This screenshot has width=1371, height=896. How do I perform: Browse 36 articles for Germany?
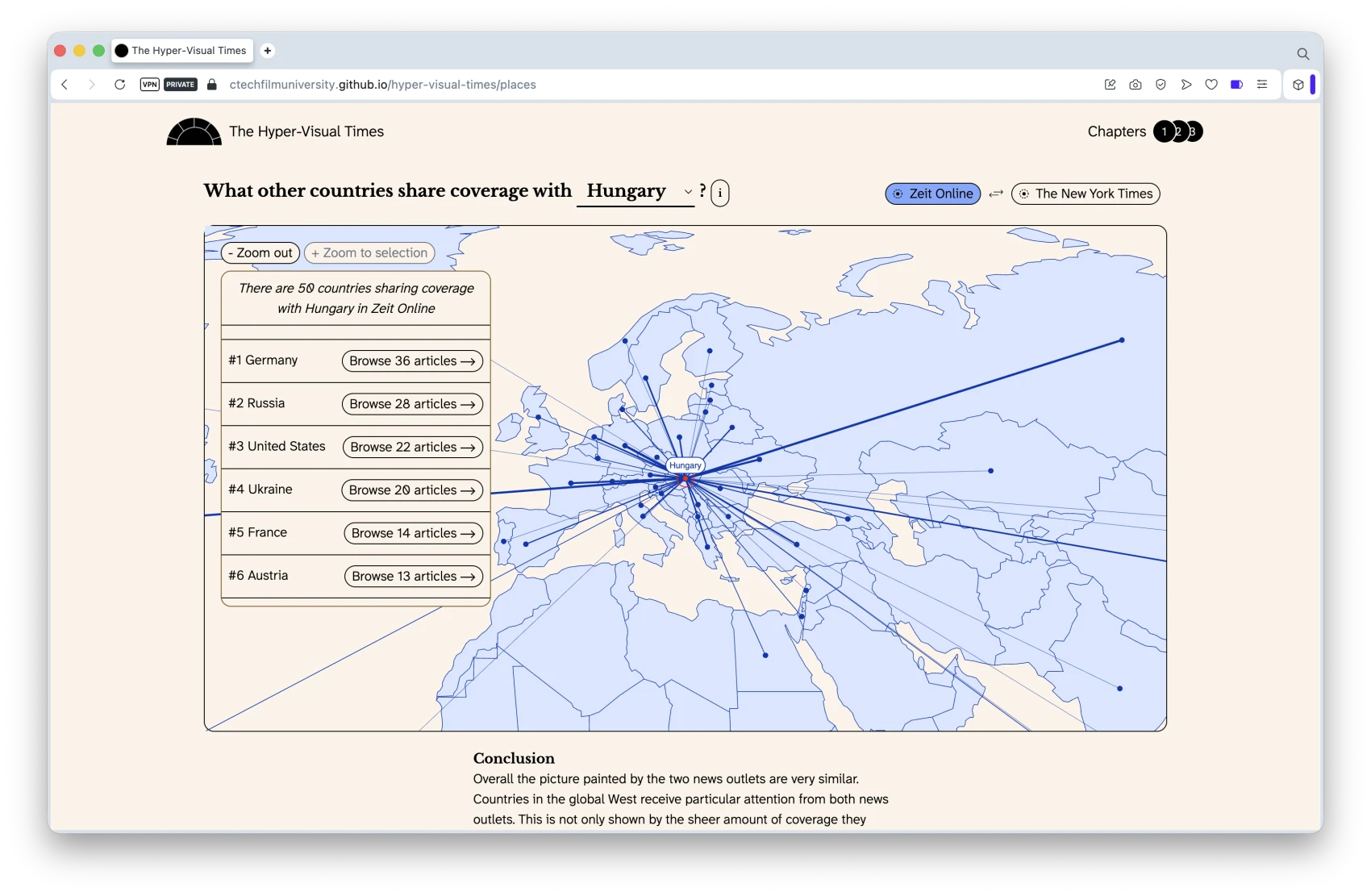click(413, 361)
